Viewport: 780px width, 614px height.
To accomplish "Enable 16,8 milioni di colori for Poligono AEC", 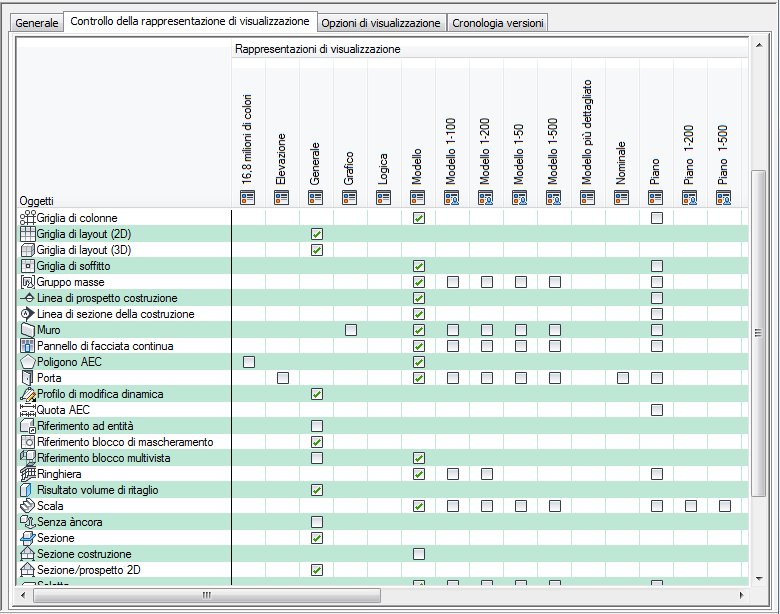I will (249, 362).
